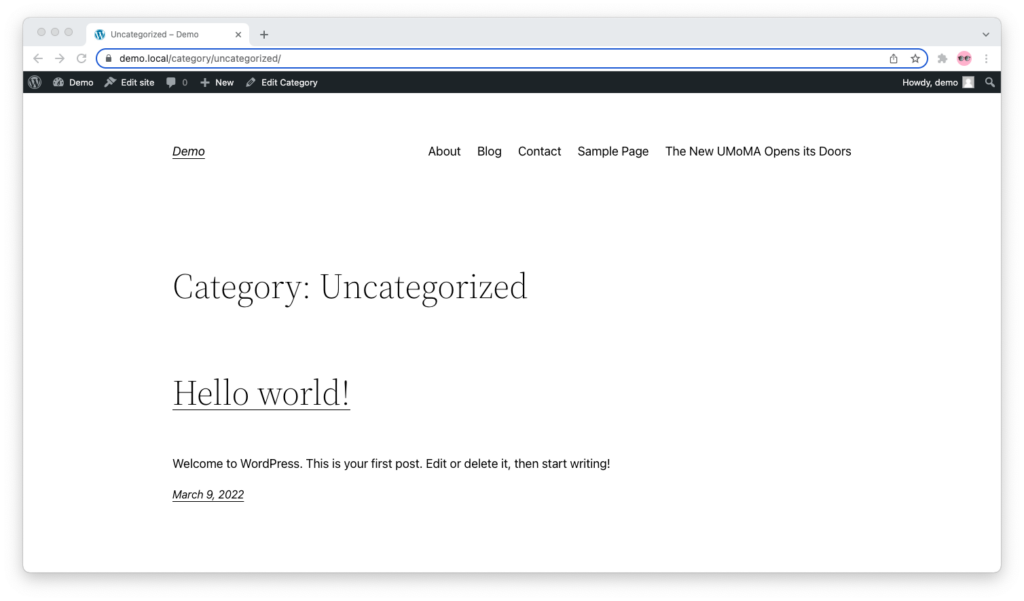Viewport: 1024px width, 601px height.
Task: Click the Welcome to WordPress excerpt text
Action: click(391, 464)
